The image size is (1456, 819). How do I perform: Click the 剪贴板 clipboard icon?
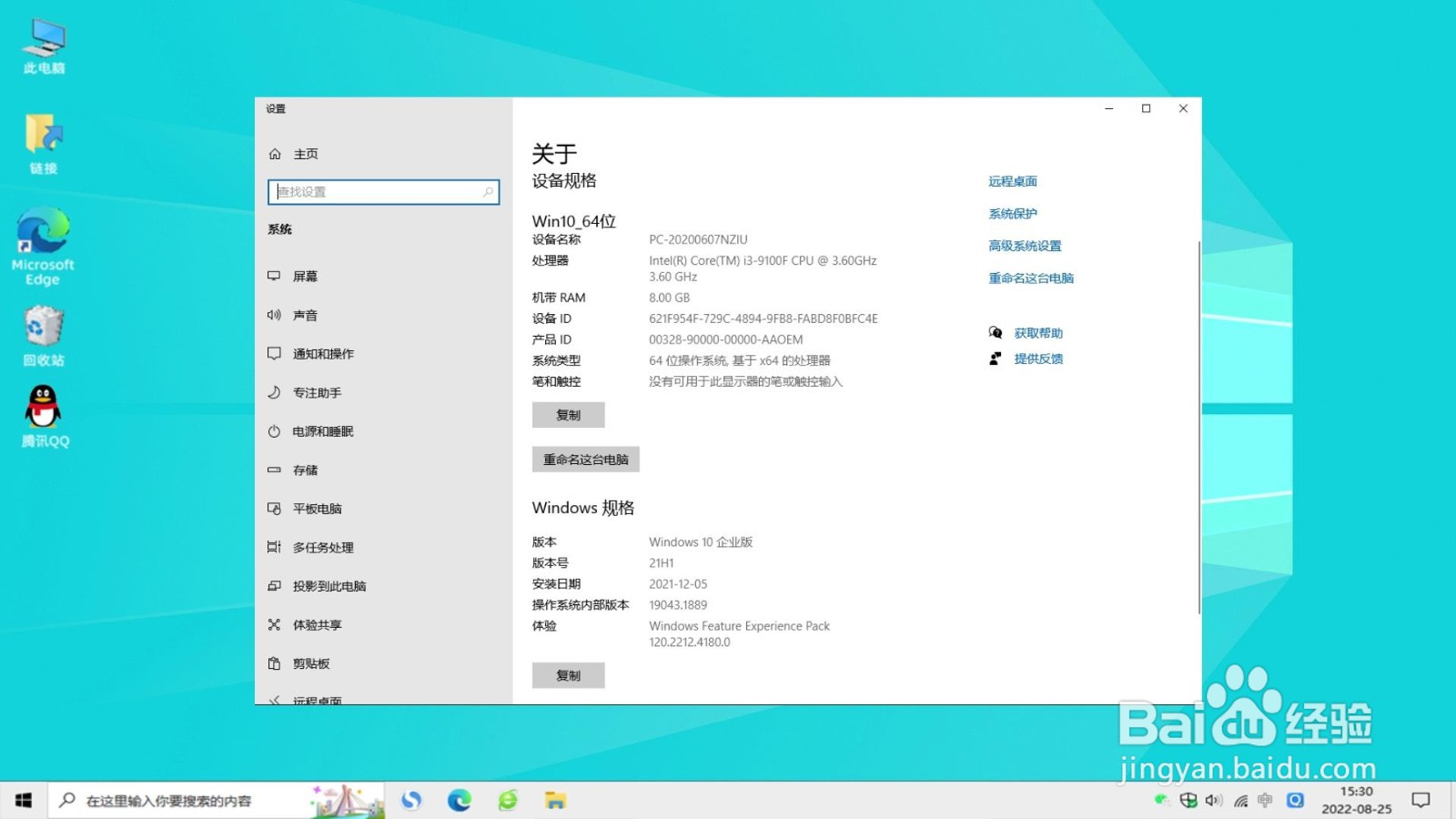coord(274,663)
